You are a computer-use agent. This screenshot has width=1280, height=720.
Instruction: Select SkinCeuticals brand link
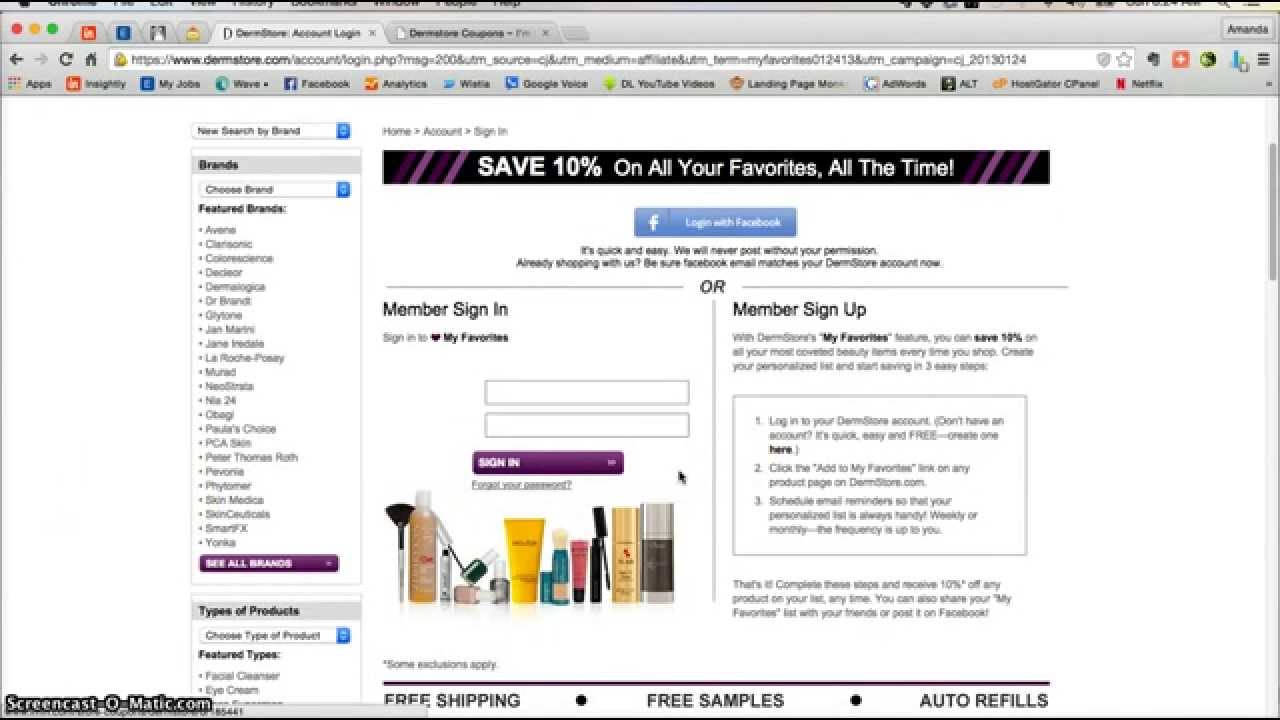pos(237,514)
